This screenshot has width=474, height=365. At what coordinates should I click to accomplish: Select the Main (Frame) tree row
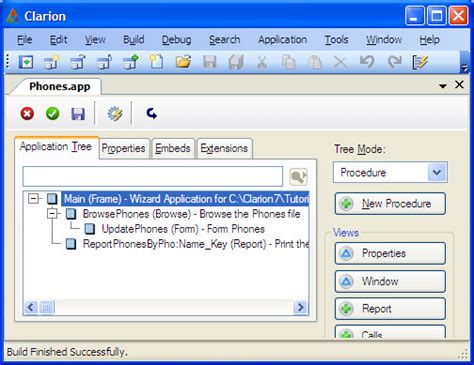(186, 199)
